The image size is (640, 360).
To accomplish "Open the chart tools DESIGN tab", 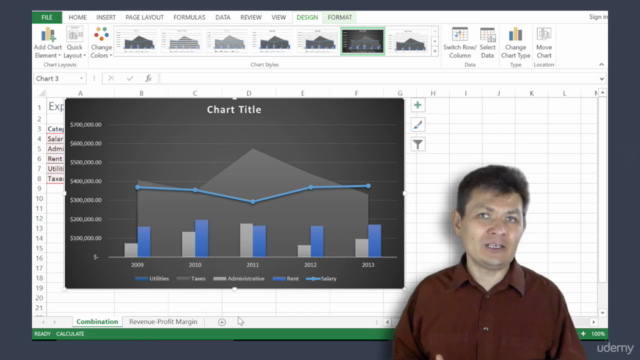I will pyautogui.click(x=307, y=17).
